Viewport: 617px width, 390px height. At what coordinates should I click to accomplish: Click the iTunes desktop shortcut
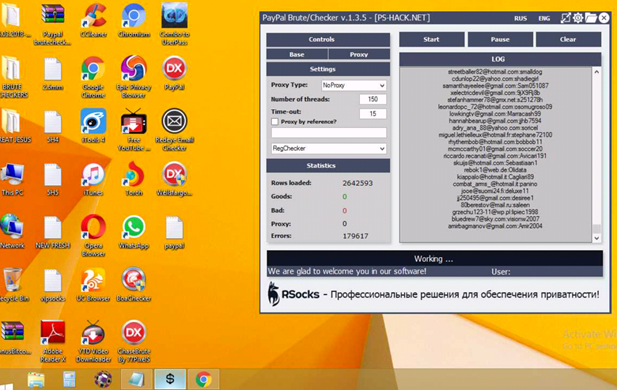tap(93, 179)
